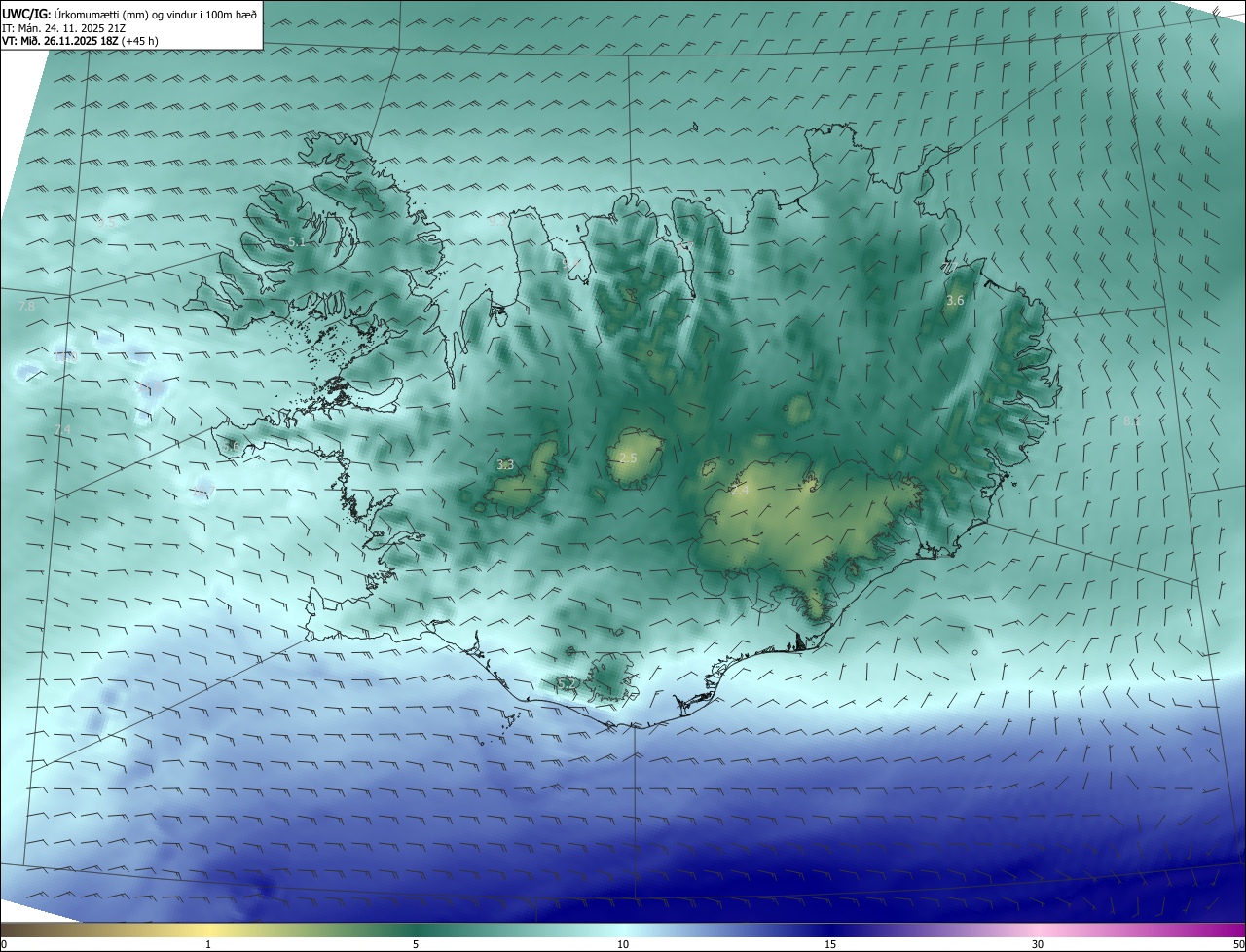
Task: Click the map value 2.5 on the central glacier
Action: (x=628, y=458)
